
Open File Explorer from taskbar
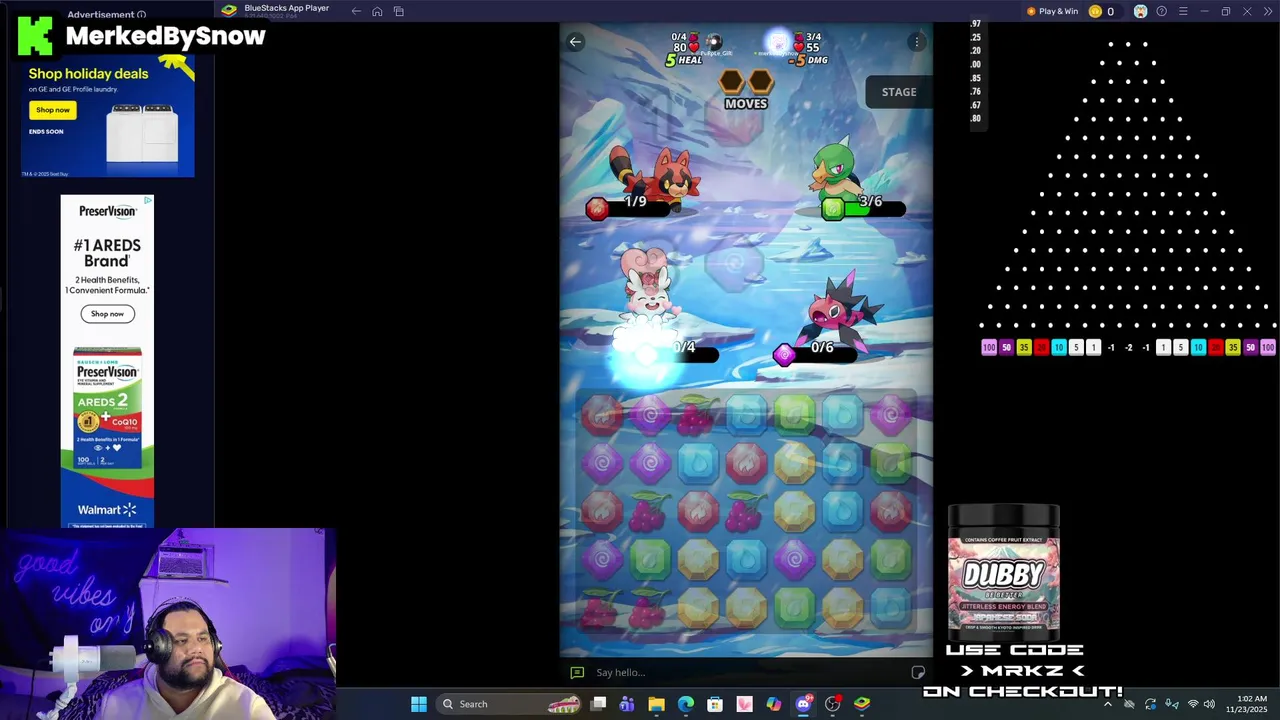pyautogui.click(x=656, y=704)
